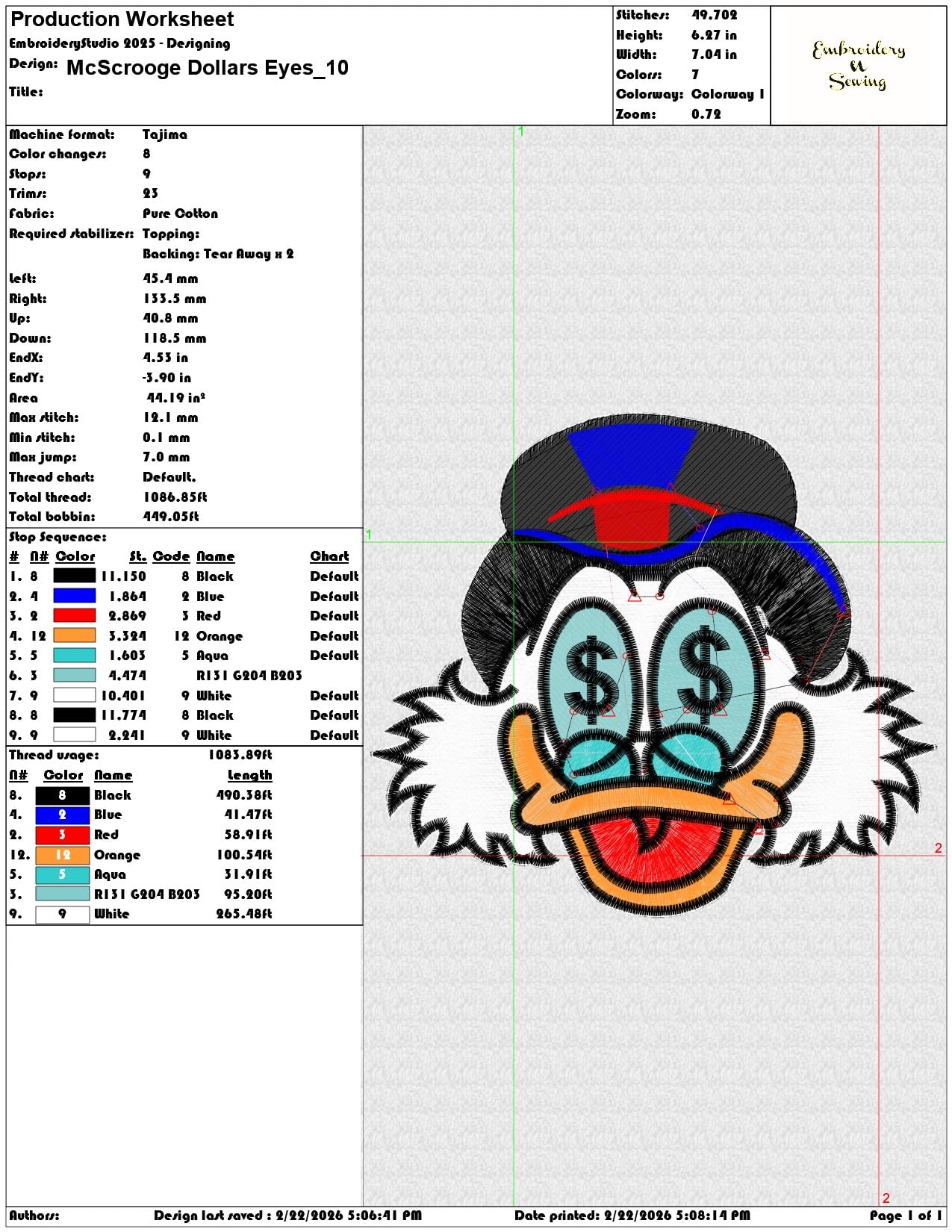Viewport: 952px width, 1232px height.
Task: Click thread usage total "1083.89ft"
Action: click(x=240, y=755)
